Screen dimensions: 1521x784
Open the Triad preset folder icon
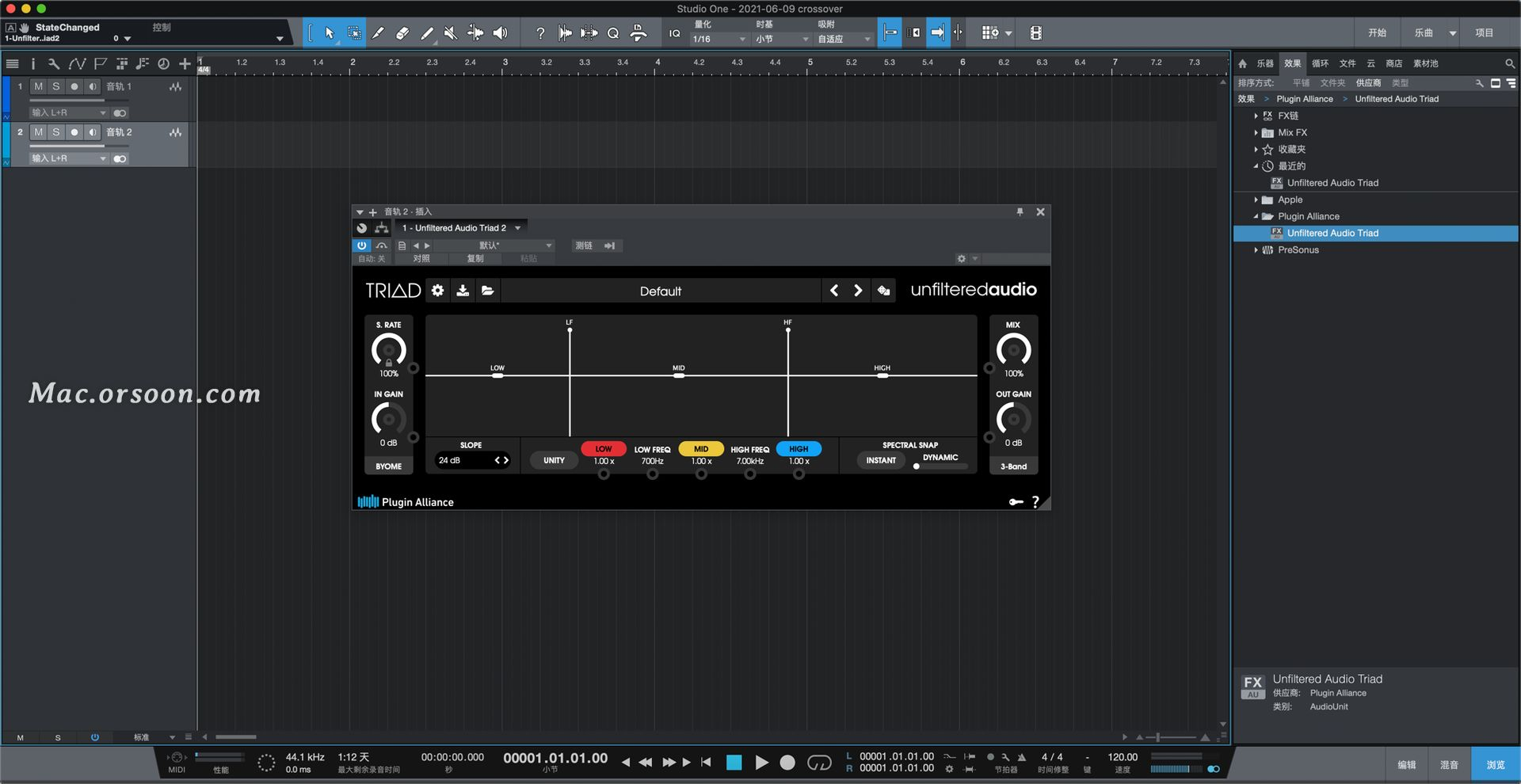[x=488, y=291]
